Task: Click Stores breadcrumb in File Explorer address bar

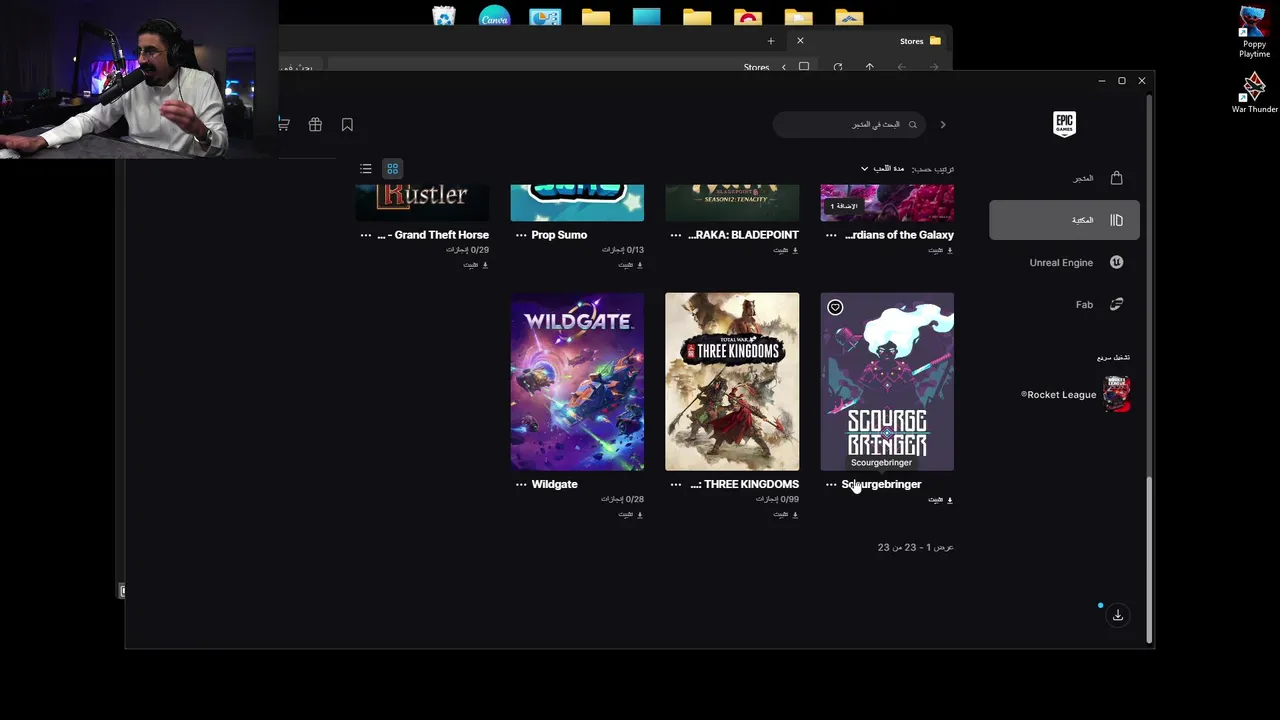Action: [x=756, y=67]
